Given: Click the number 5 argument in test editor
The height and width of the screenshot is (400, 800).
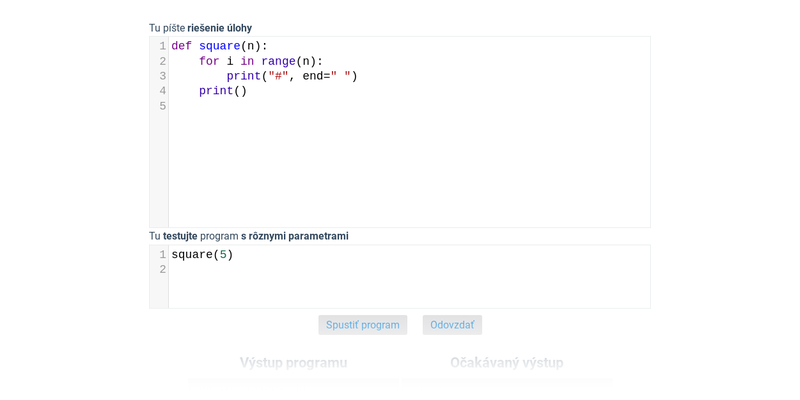Looking at the screenshot, I should [x=223, y=255].
